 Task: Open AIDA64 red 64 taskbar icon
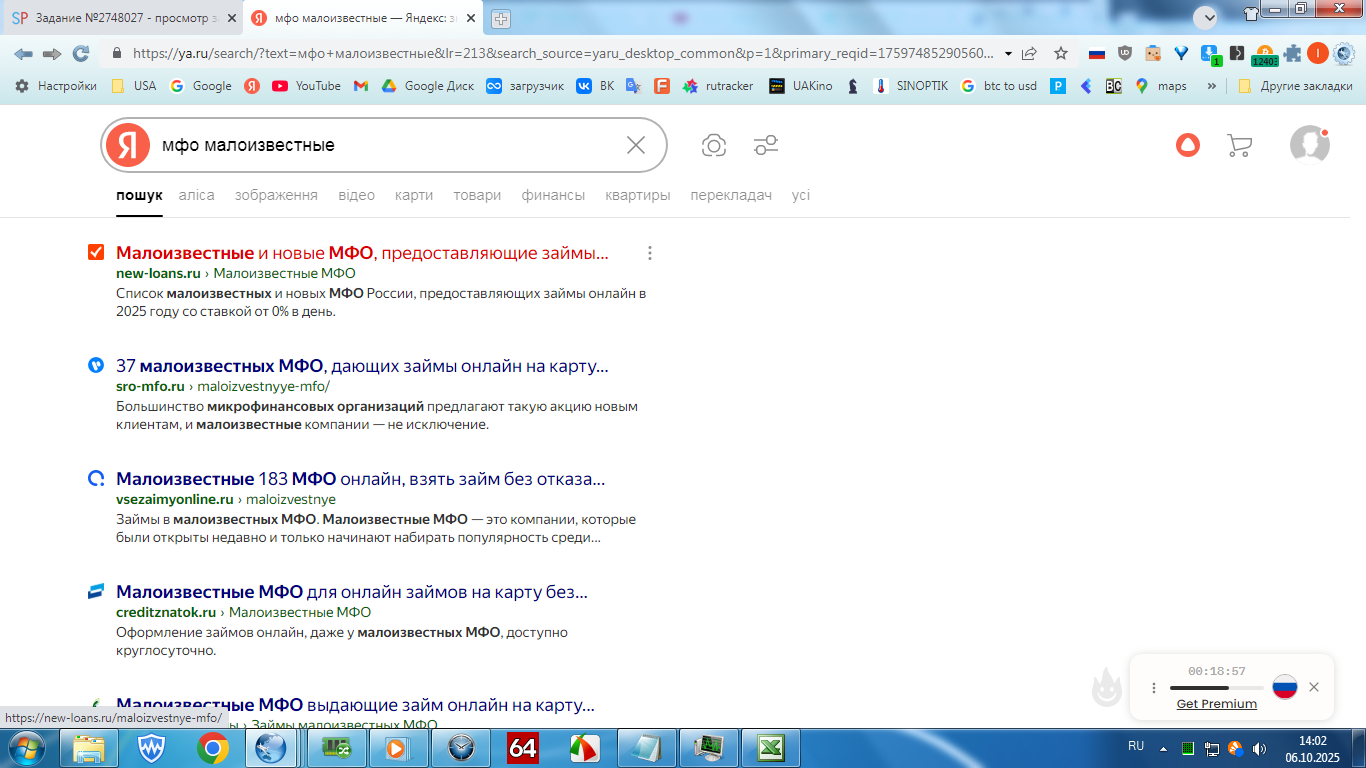pos(523,748)
